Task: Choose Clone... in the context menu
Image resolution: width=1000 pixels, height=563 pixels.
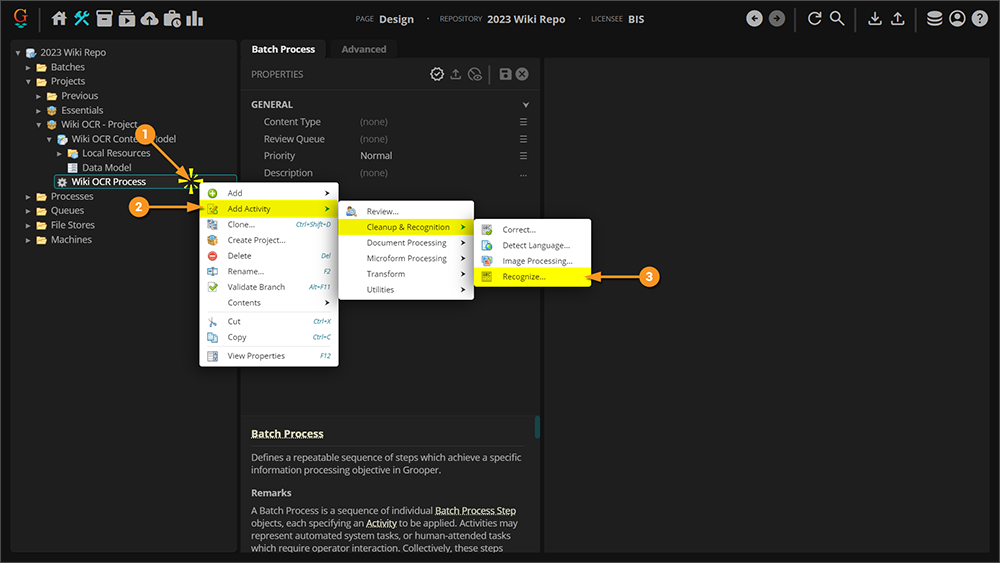Action: (269, 224)
